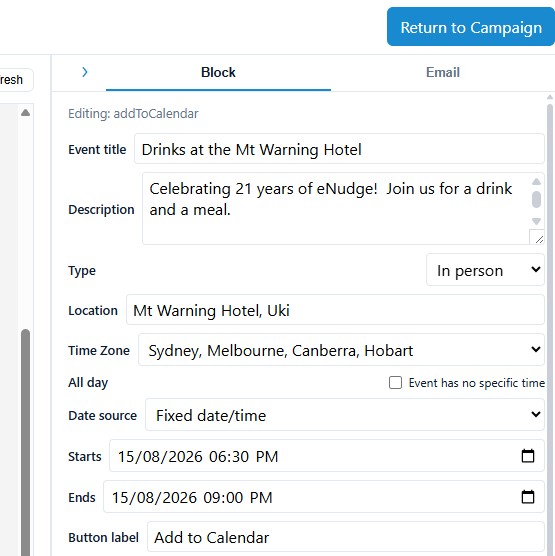Click the Button label input field

(x=346, y=536)
